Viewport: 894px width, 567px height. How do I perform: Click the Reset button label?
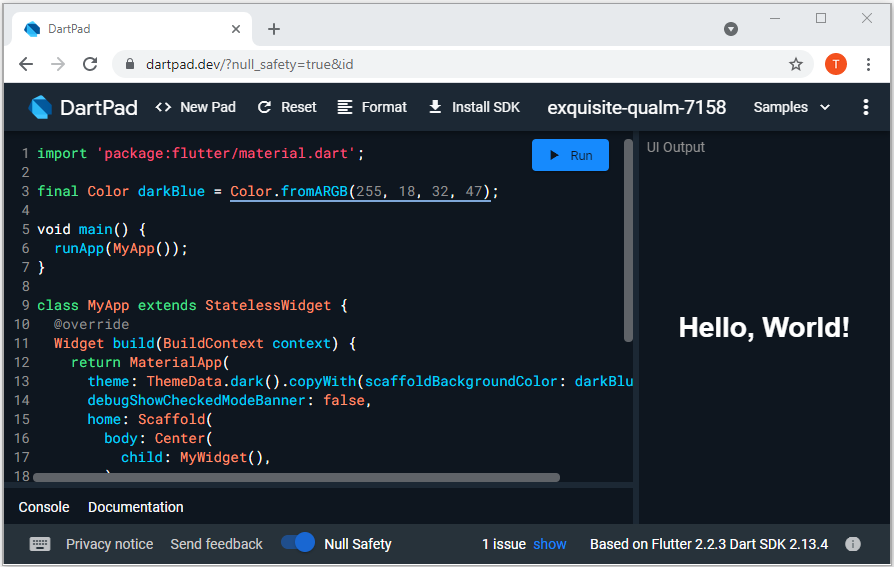click(299, 107)
